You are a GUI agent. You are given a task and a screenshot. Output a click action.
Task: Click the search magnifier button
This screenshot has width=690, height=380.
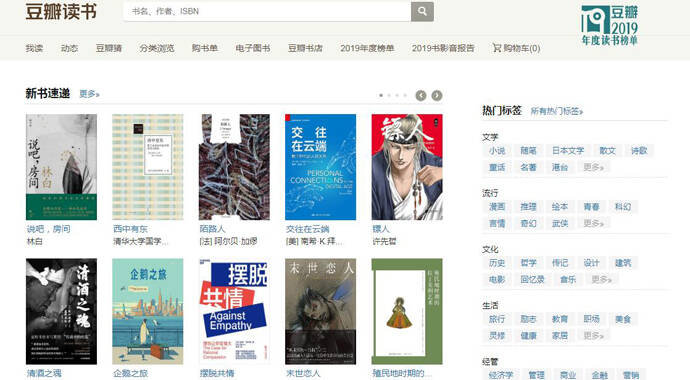point(422,11)
